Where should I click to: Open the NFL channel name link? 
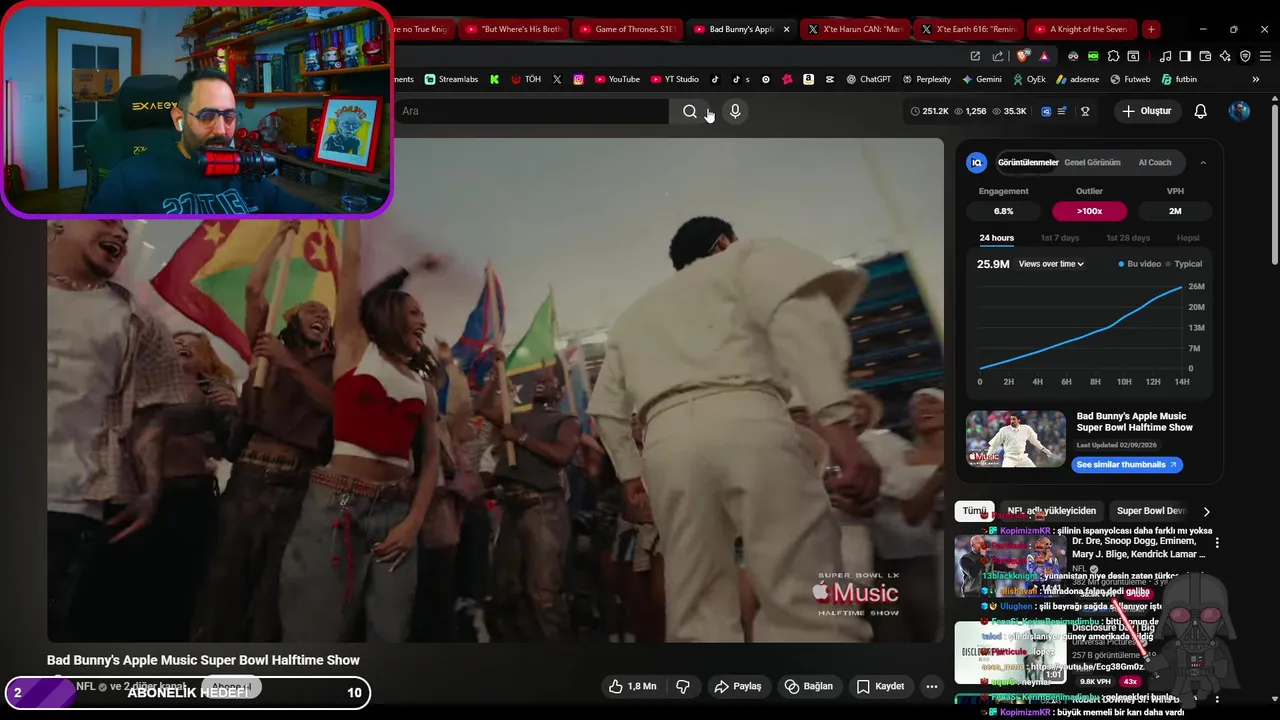(86, 687)
